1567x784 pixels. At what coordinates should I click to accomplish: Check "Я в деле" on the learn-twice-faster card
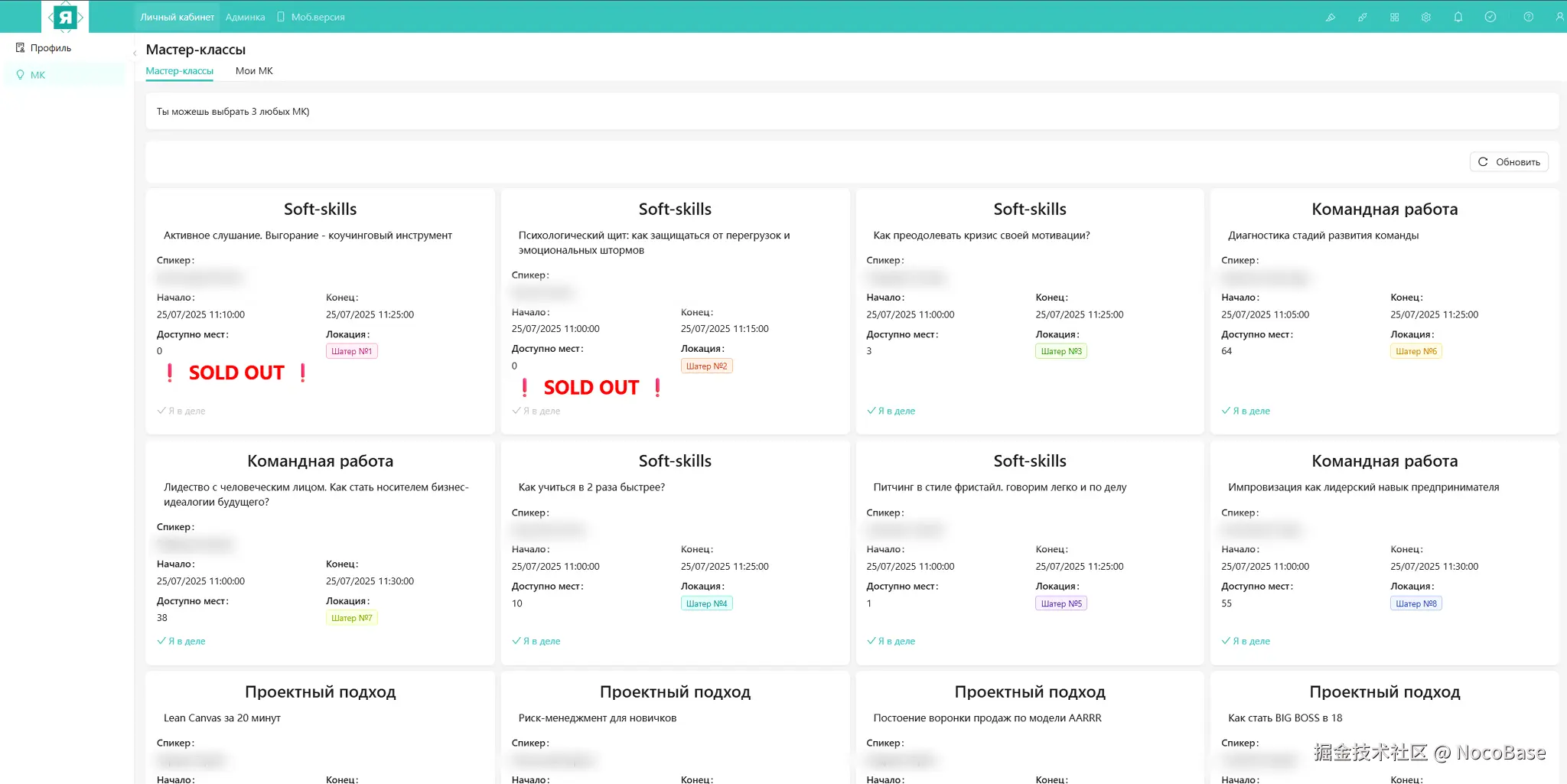tap(536, 641)
